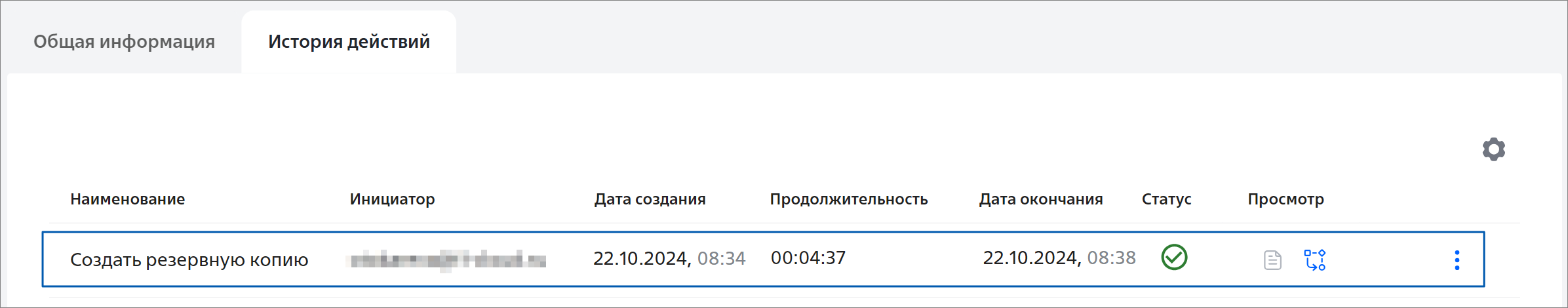Switch to Общая информация tab
The width and height of the screenshot is (1568, 308).
point(124,41)
